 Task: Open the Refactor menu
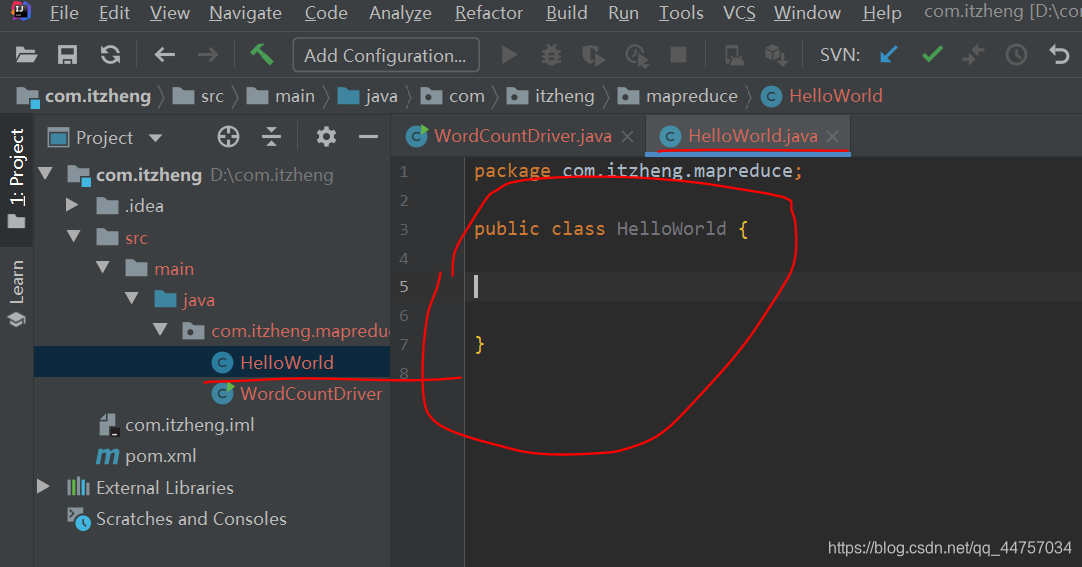[488, 13]
